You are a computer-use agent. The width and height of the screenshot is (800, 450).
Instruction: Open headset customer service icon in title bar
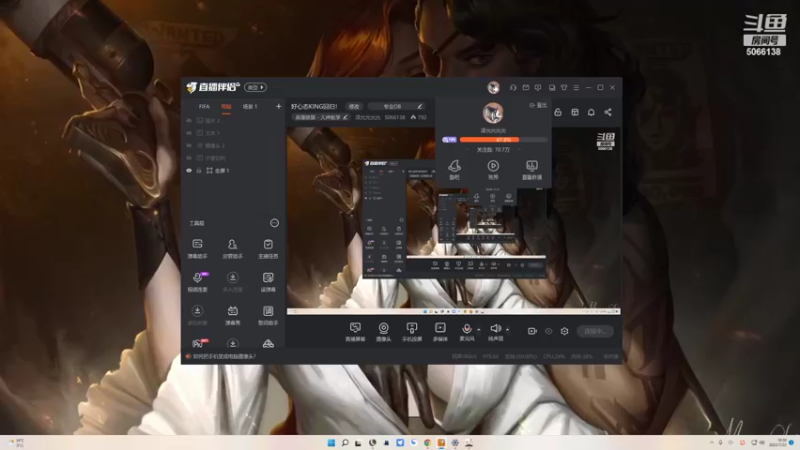513,88
